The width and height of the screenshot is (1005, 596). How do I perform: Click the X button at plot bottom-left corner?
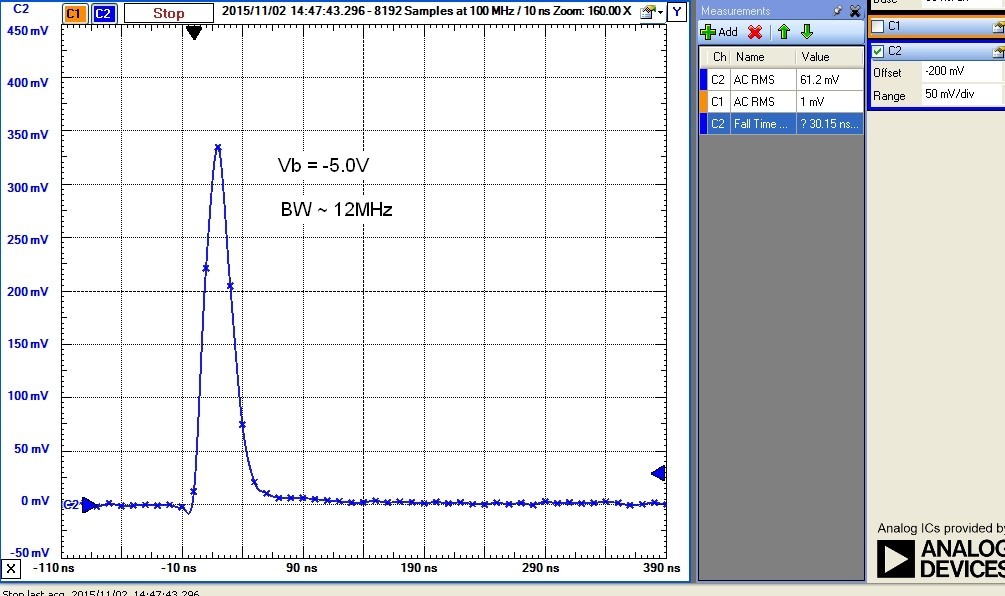[x=11, y=569]
